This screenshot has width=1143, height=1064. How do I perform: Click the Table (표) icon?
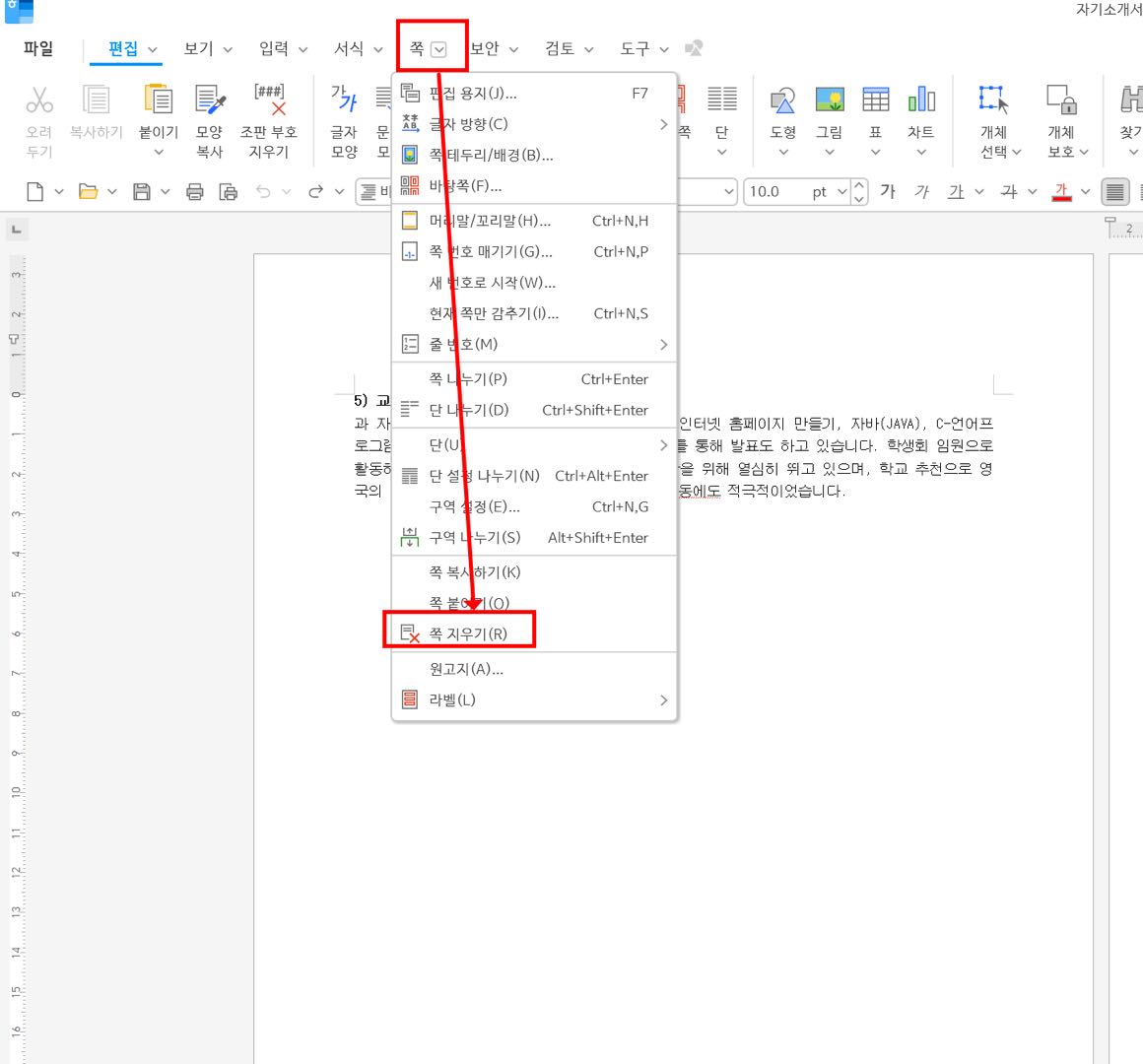tap(875, 100)
